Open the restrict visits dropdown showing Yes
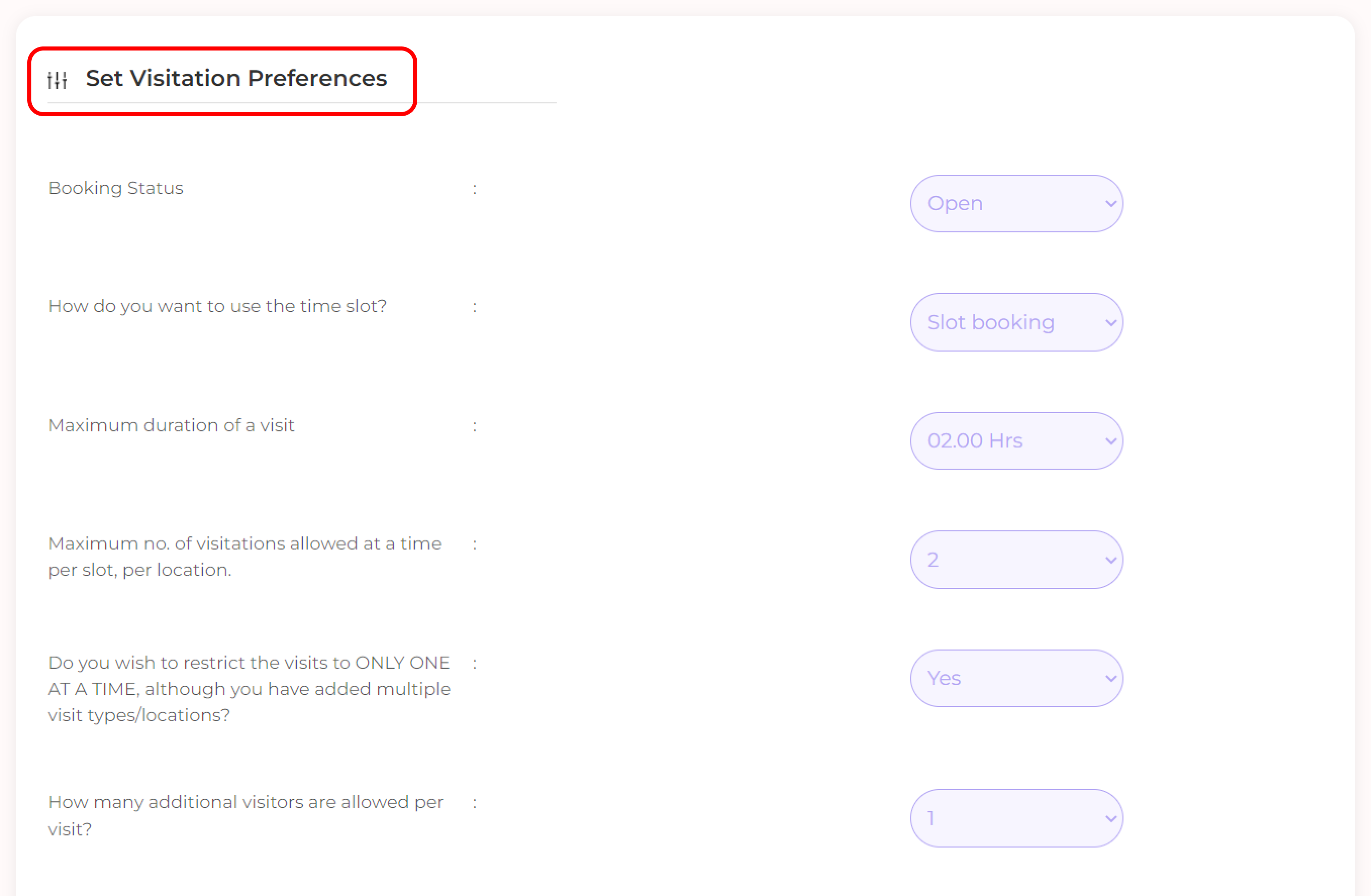The image size is (1371, 896). (x=1016, y=678)
